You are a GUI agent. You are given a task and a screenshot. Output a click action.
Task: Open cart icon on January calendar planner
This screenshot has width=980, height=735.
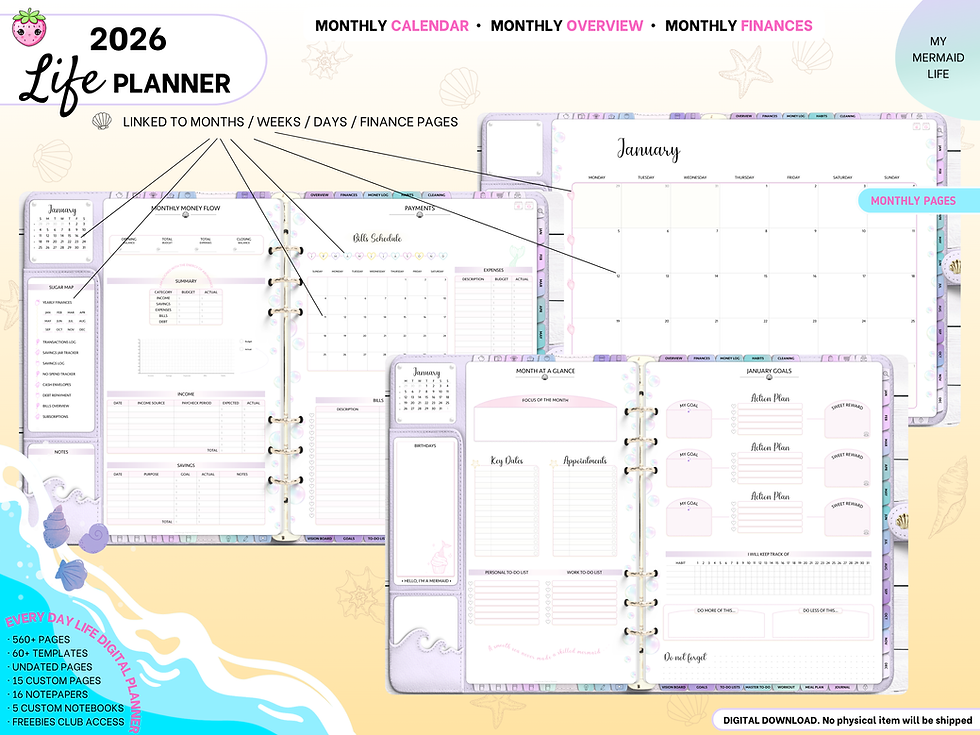(x=904, y=116)
